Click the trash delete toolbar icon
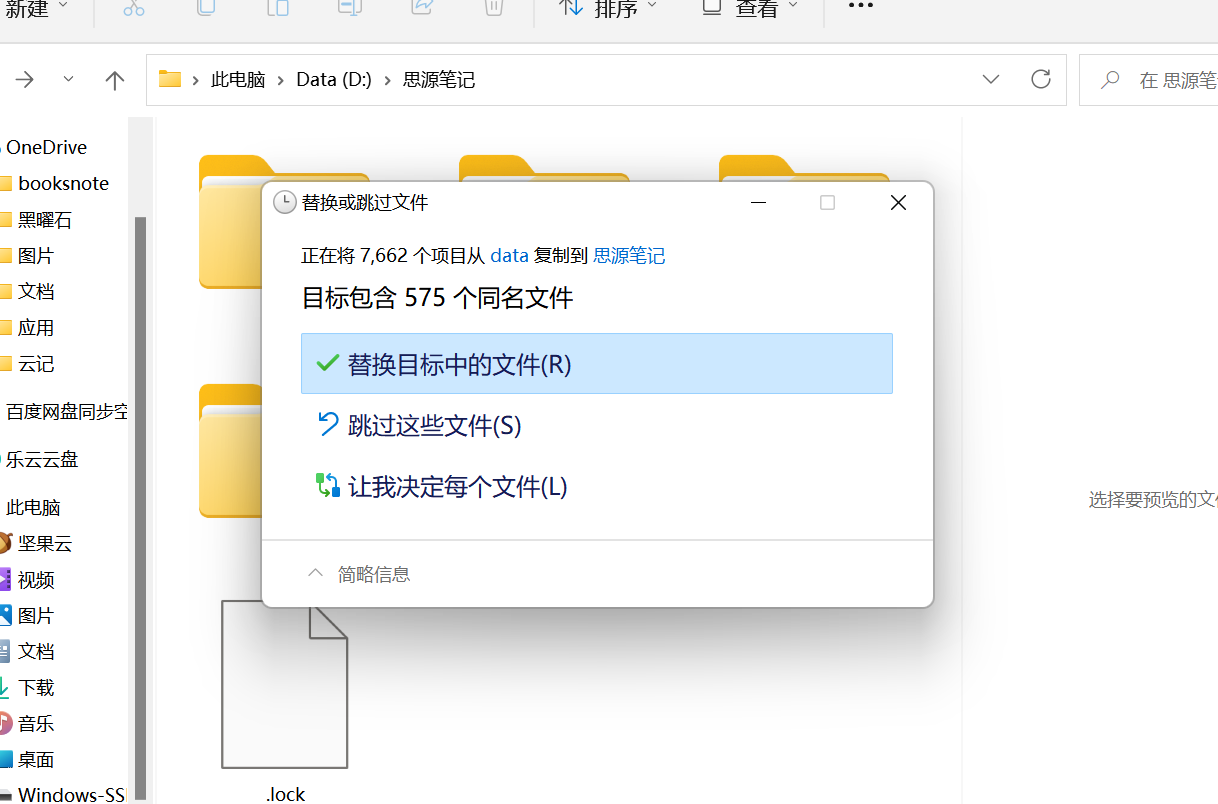 [x=493, y=8]
